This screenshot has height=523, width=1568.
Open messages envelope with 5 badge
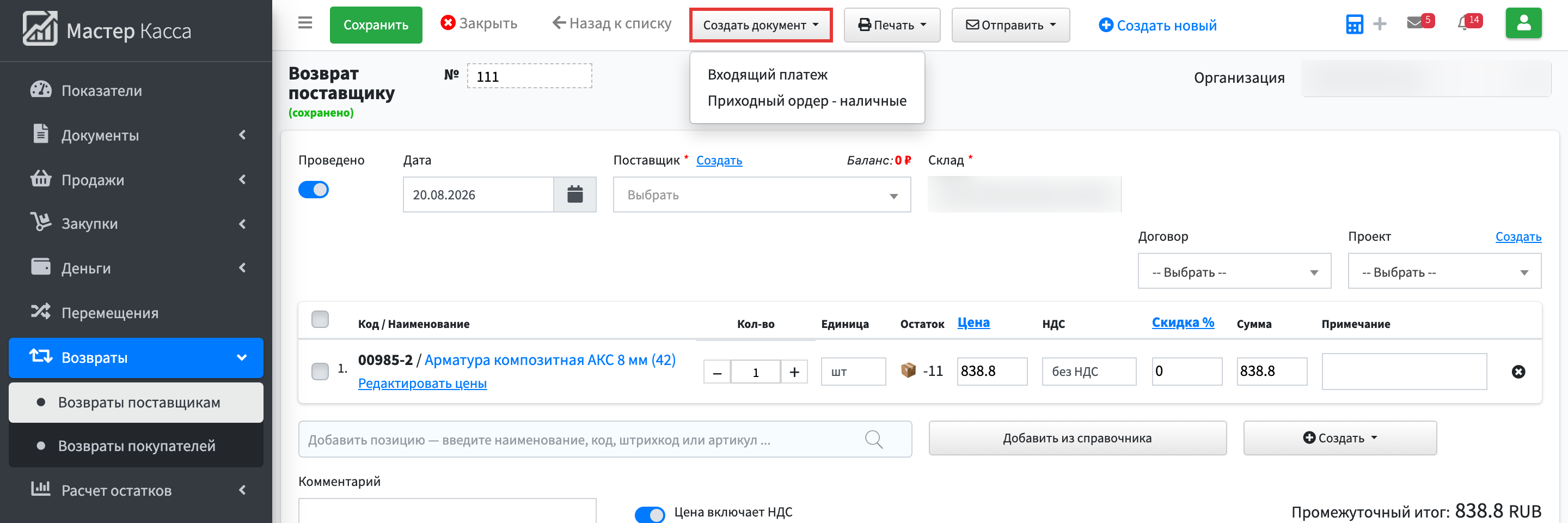coord(1420,22)
